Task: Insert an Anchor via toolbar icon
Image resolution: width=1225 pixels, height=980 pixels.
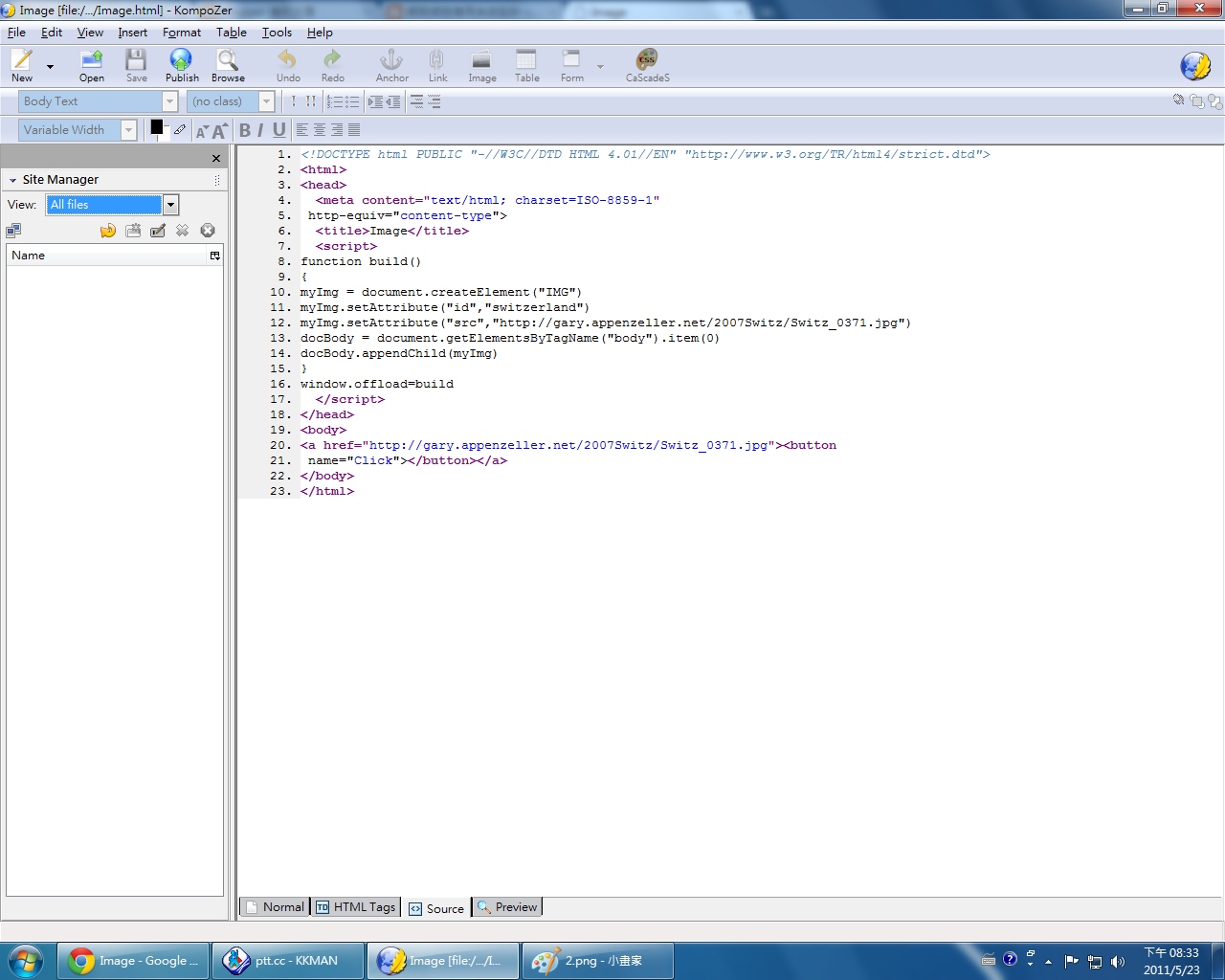Action: click(390, 60)
